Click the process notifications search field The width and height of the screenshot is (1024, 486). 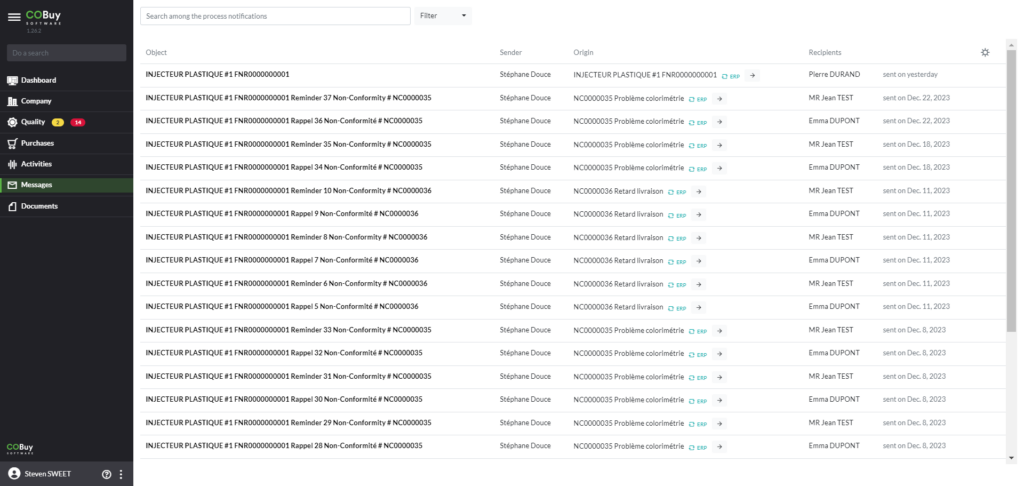(275, 16)
